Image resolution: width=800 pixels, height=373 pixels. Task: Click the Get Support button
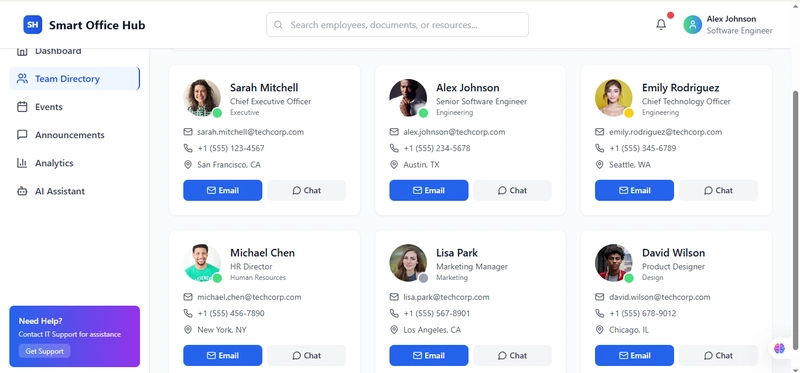click(x=44, y=351)
